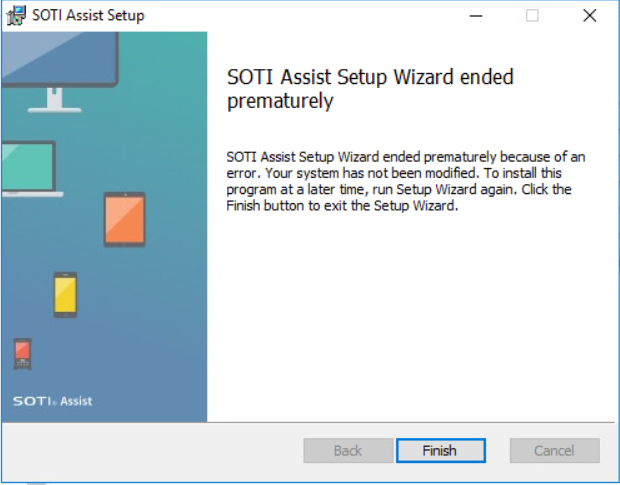
Task: Click the red rugged handheld device illustration
Action: pos(23,354)
